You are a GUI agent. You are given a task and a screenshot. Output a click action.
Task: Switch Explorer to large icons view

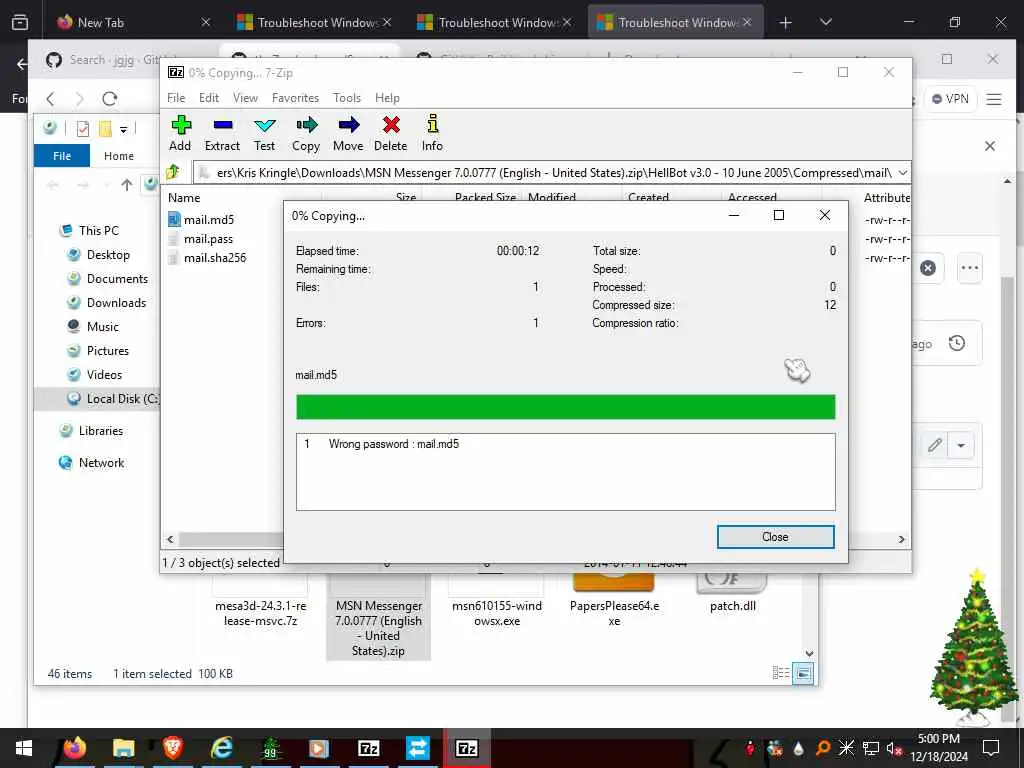[803, 673]
